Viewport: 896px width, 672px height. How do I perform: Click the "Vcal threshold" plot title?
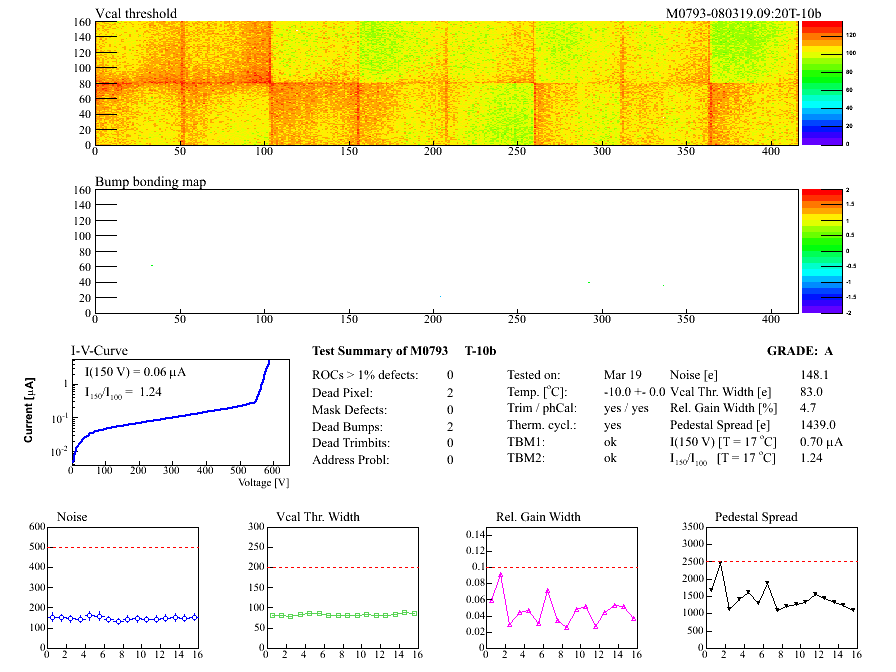click(x=136, y=13)
